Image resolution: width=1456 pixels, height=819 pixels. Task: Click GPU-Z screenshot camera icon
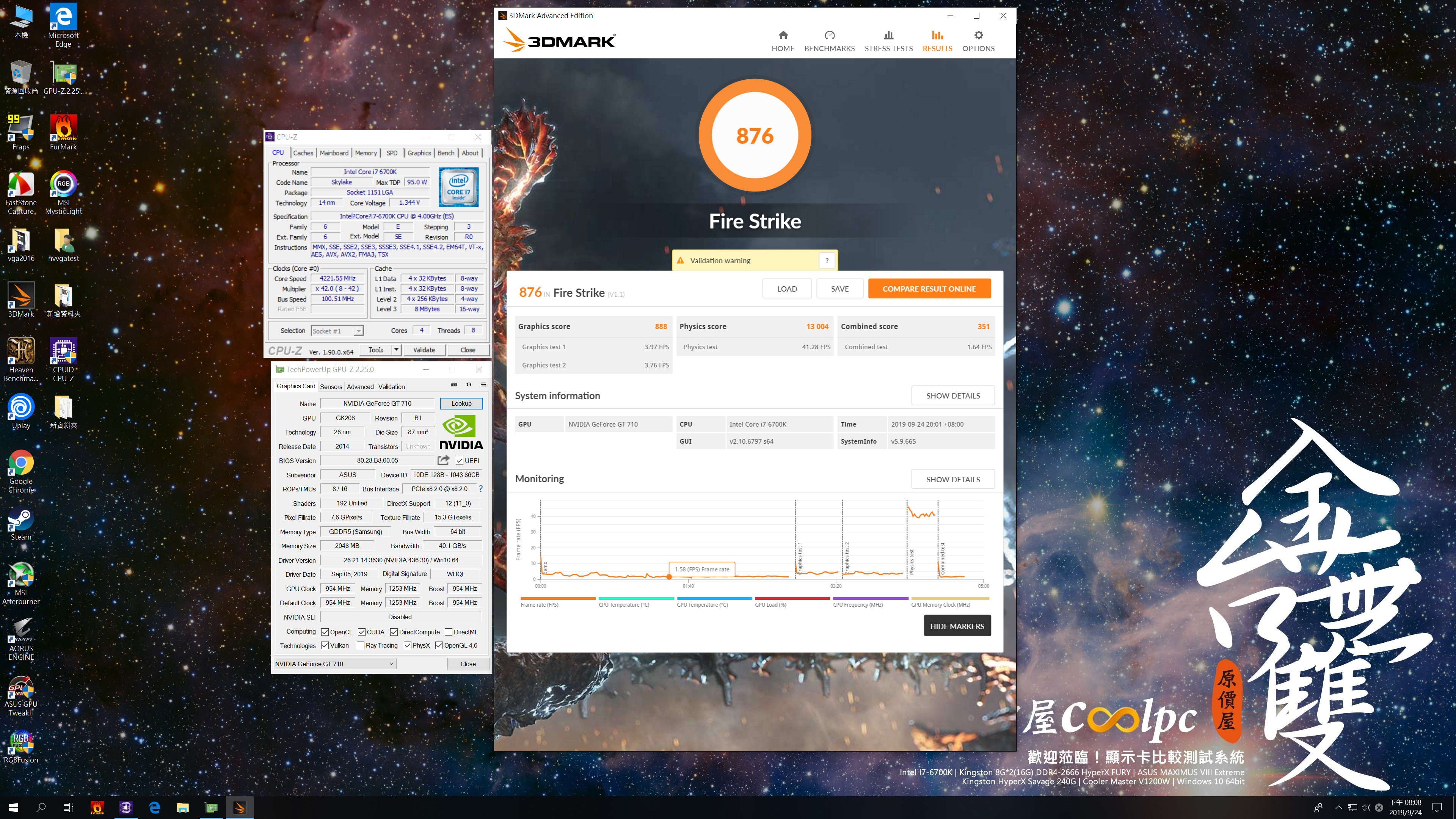(454, 385)
